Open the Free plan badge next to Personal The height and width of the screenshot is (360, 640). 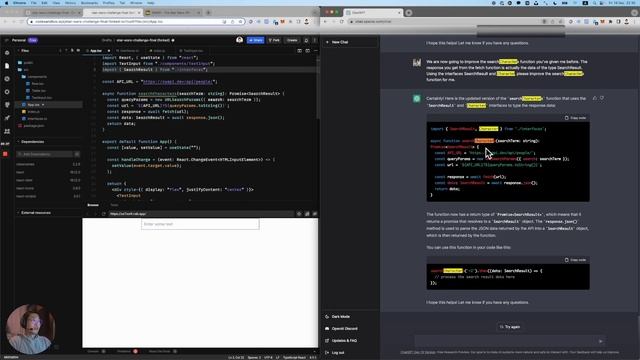tap(33, 40)
